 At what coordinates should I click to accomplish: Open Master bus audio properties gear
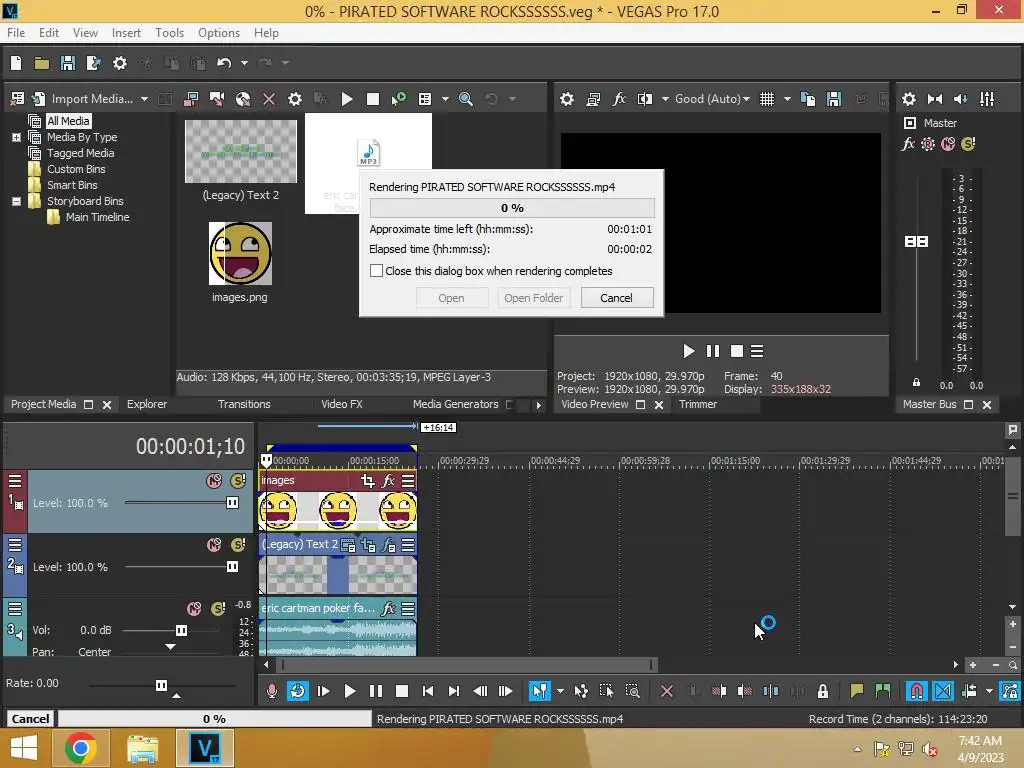tap(908, 99)
